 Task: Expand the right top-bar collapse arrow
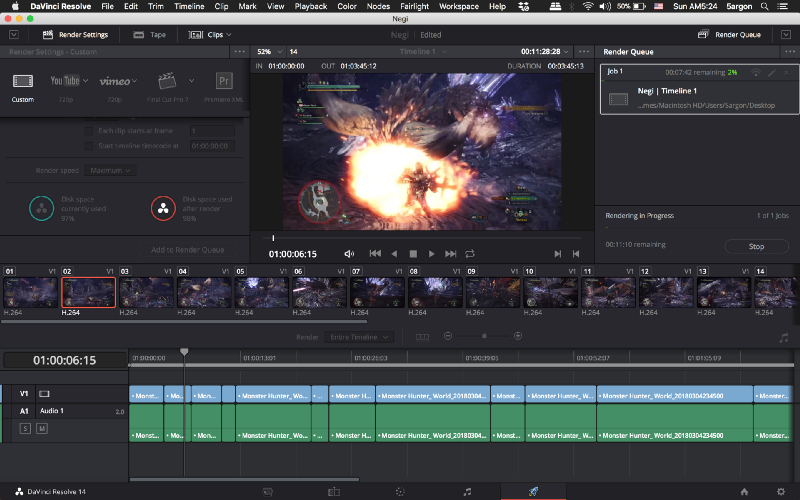[x=786, y=35]
